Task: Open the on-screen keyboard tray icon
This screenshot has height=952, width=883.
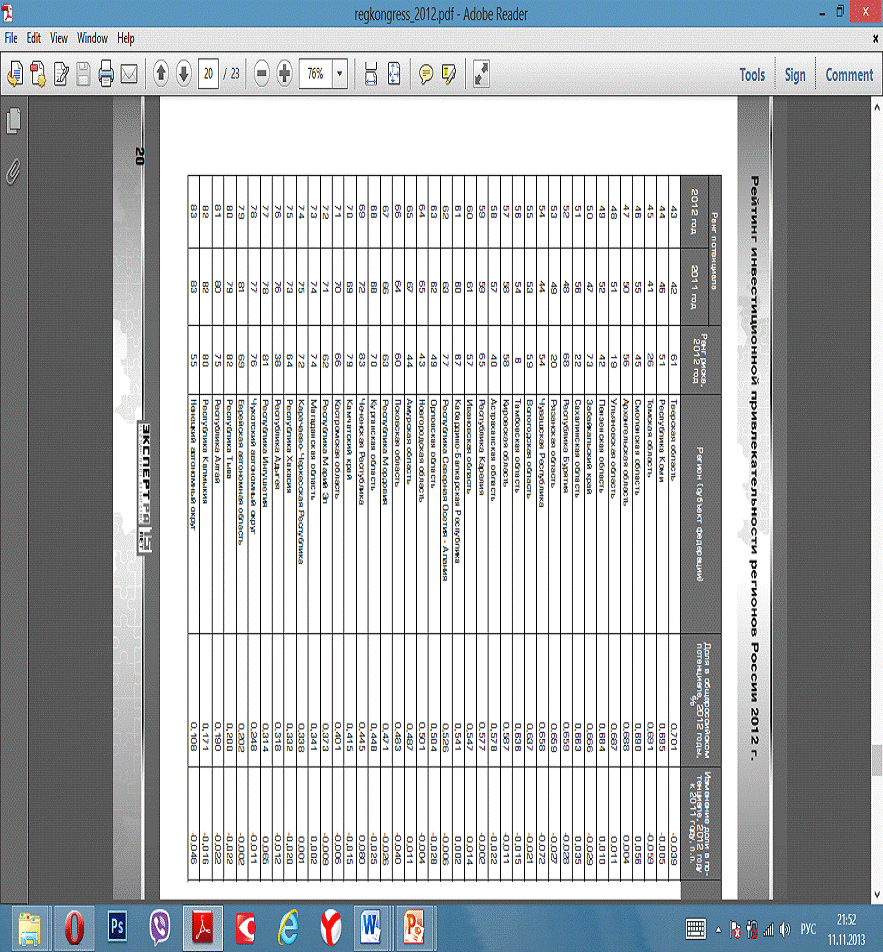Action: [x=695, y=928]
